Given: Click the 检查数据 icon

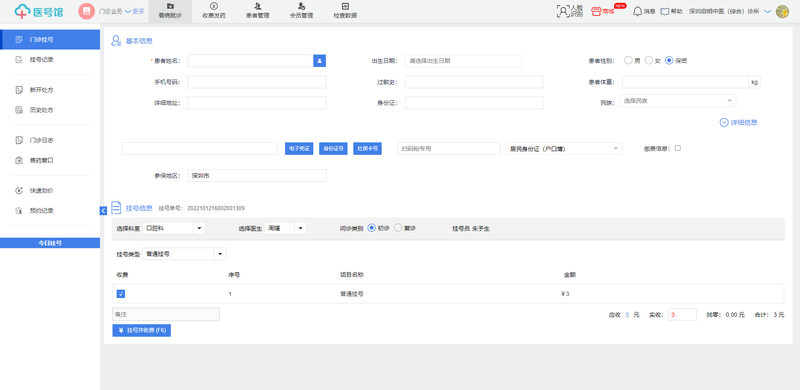Looking at the screenshot, I should 345,6.
